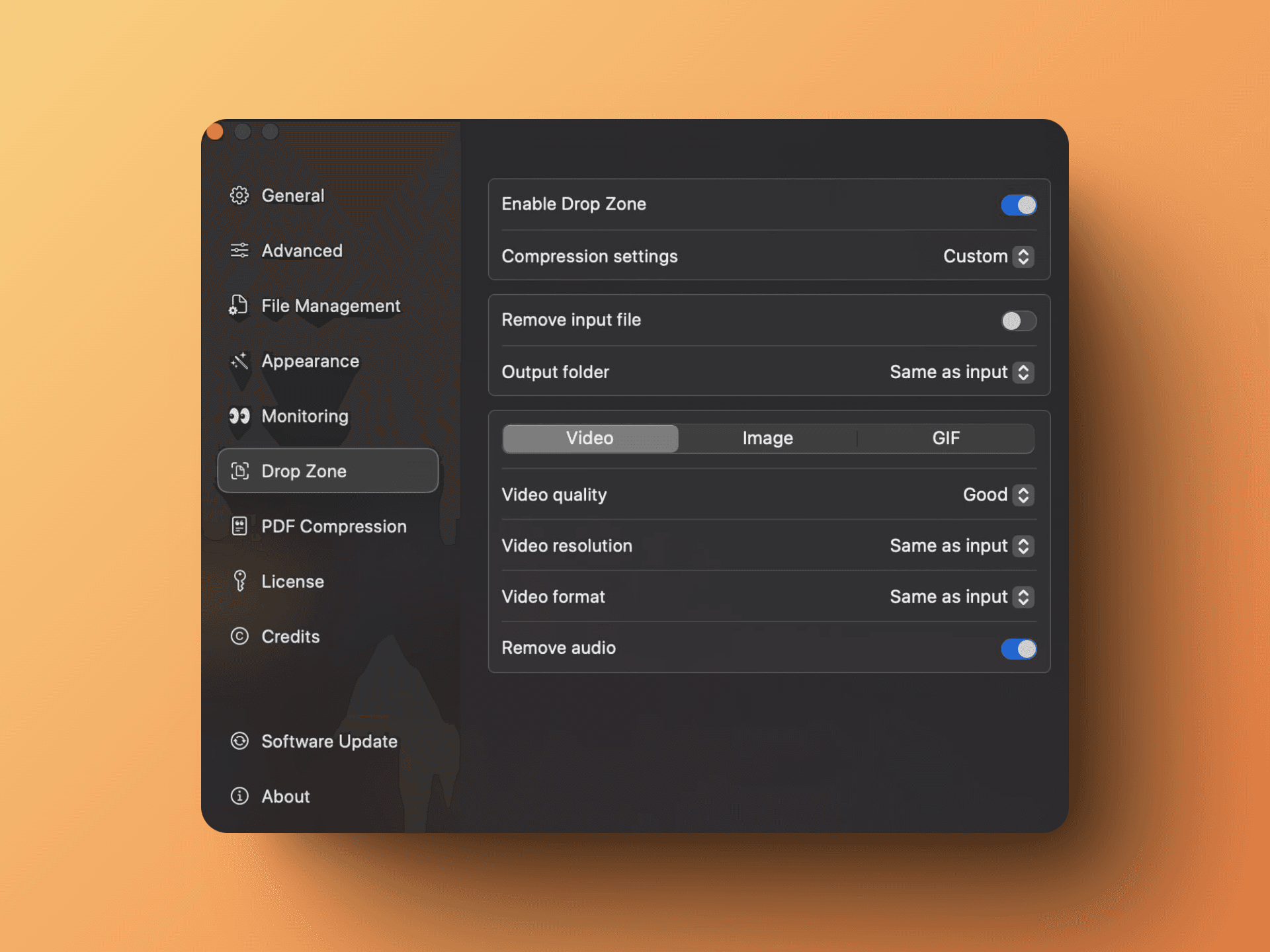Change the Output folder selection
The image size is (1270, 952).
1022,372
